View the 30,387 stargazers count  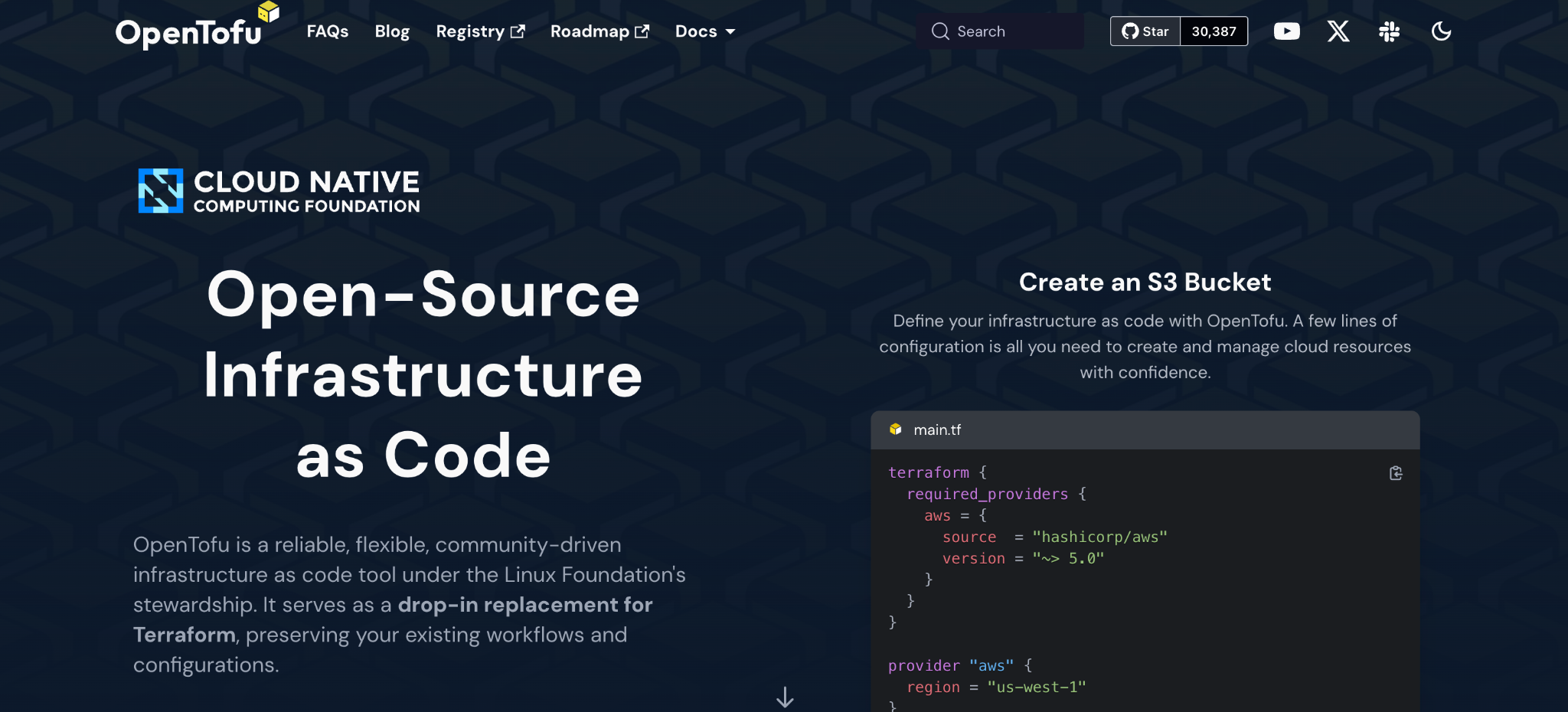(1214, 31)
